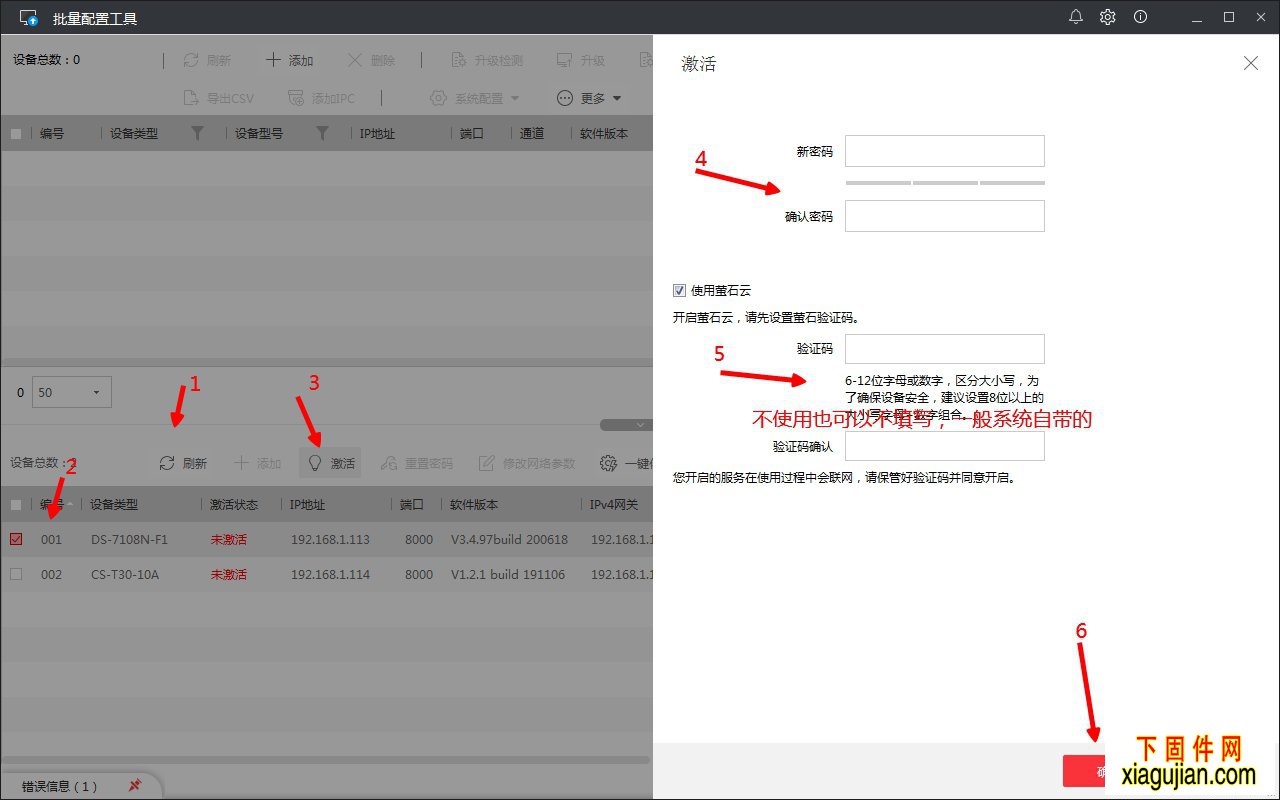Click 未激活 status of device 001
The image size is (1280, 800).
point(228,540)
